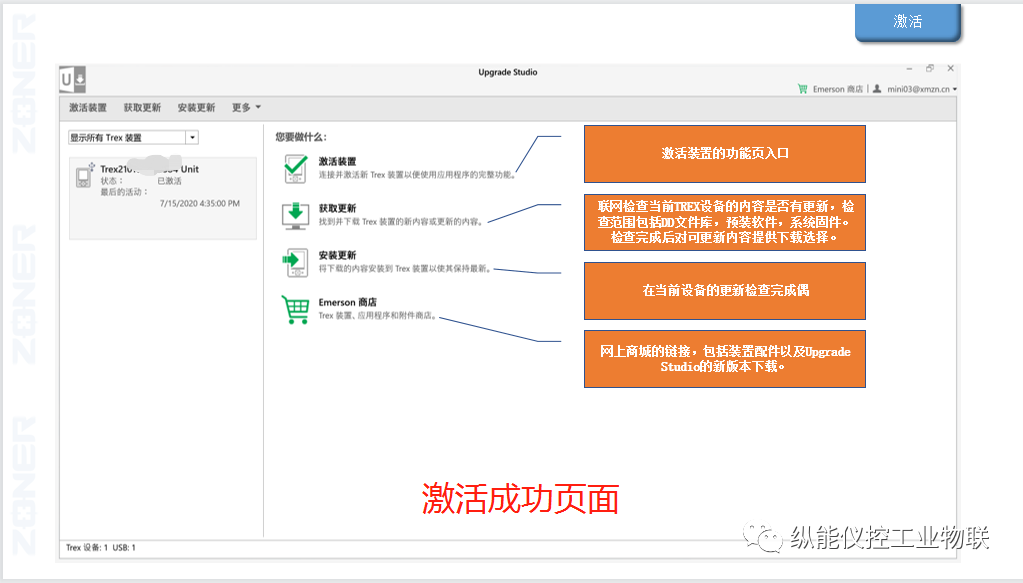Click the Trex device icon in list

(x=84, y=176)
